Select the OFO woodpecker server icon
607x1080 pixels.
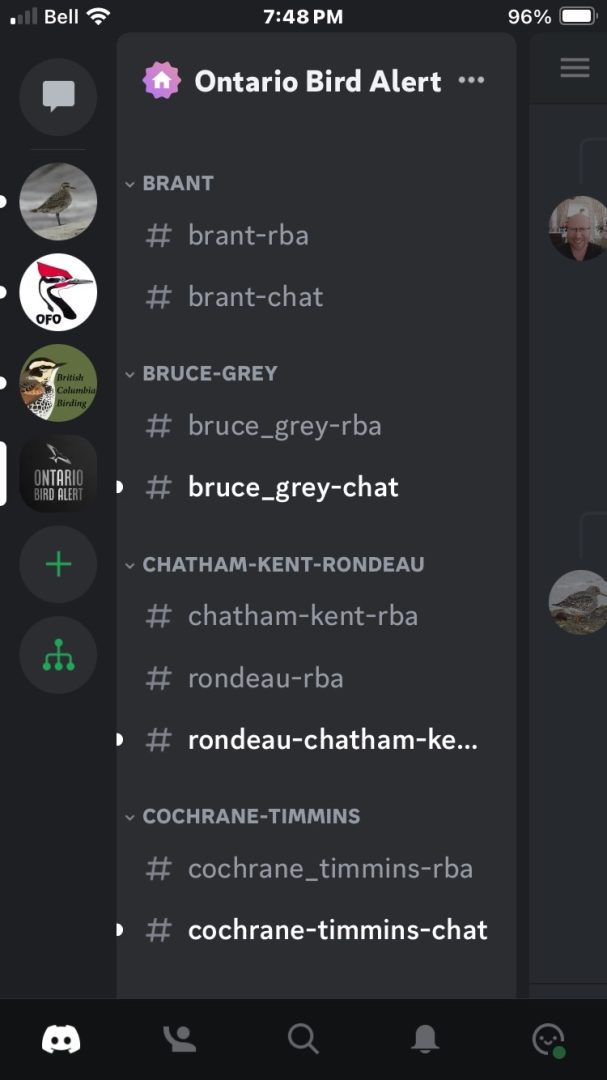point(59,292)
